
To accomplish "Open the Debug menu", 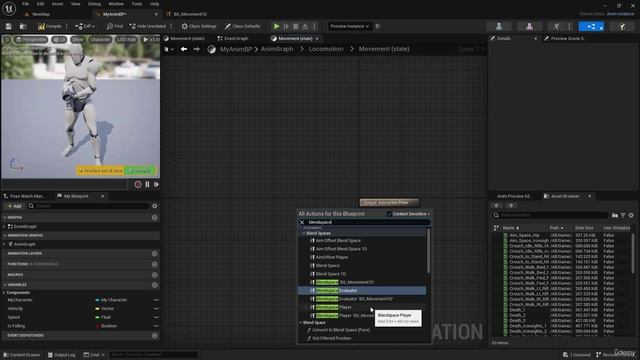I will tap(94, 4).
